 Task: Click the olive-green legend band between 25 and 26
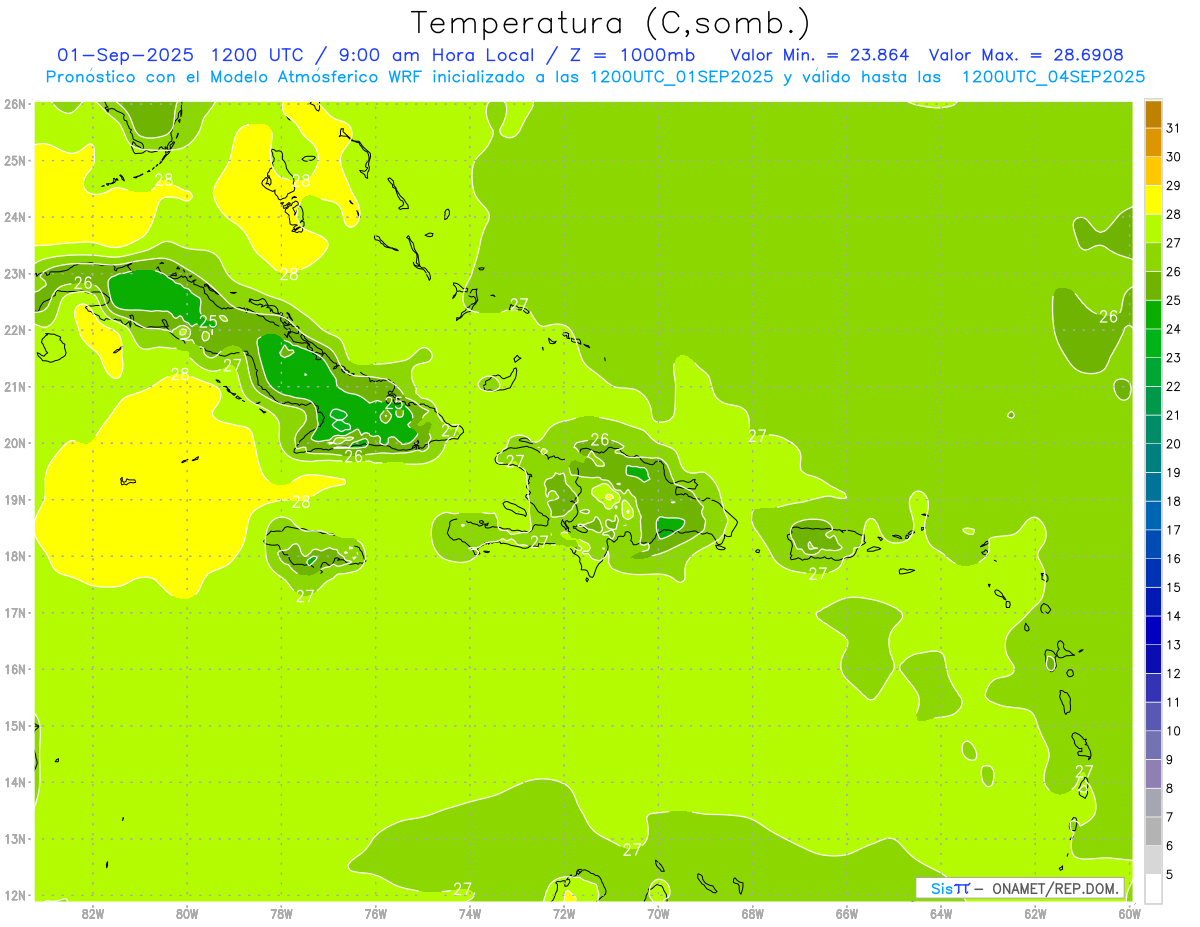pyautogui.click(x=1153, y=285)
